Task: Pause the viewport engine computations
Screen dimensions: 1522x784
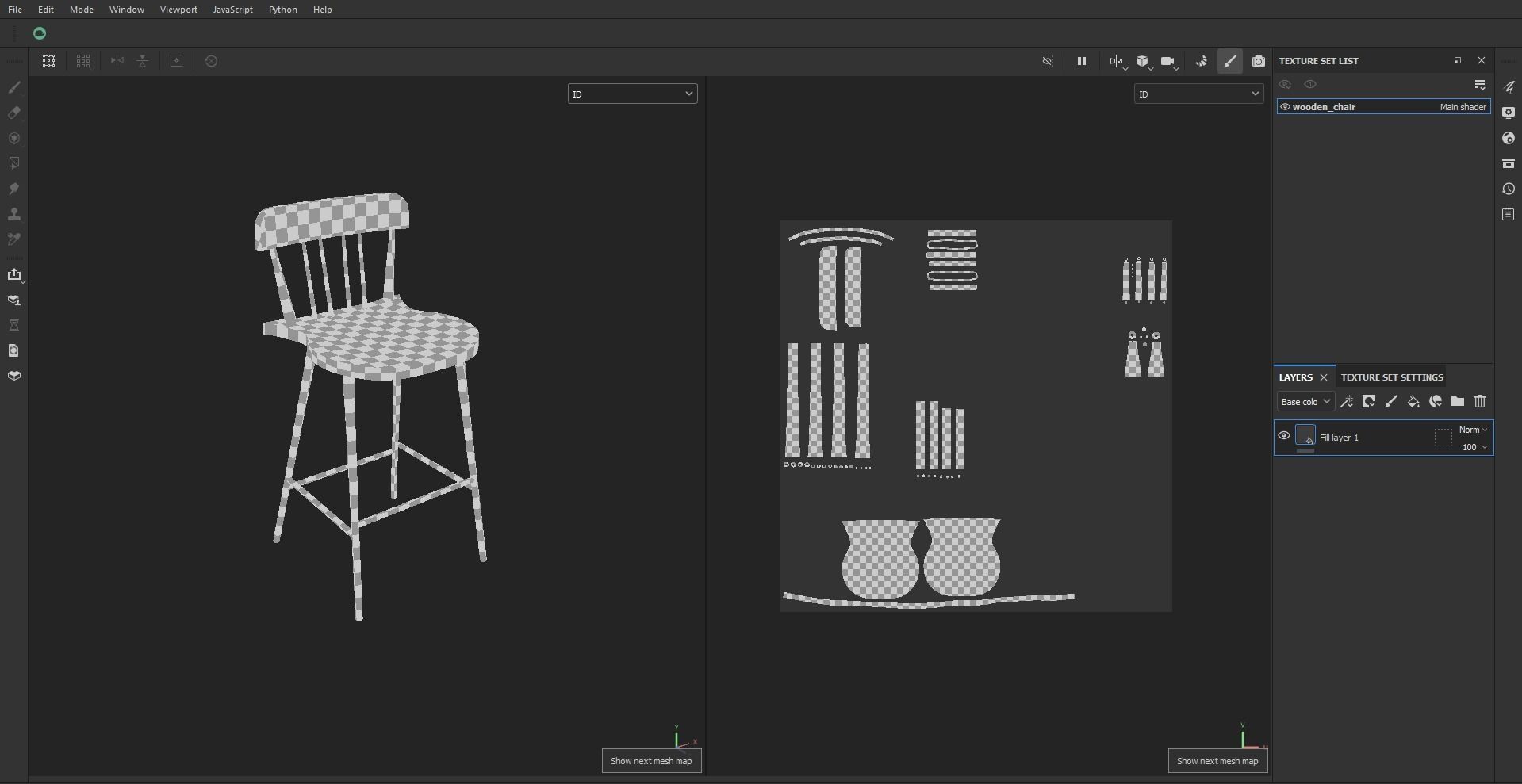Action: click(x=1081, y=61)
